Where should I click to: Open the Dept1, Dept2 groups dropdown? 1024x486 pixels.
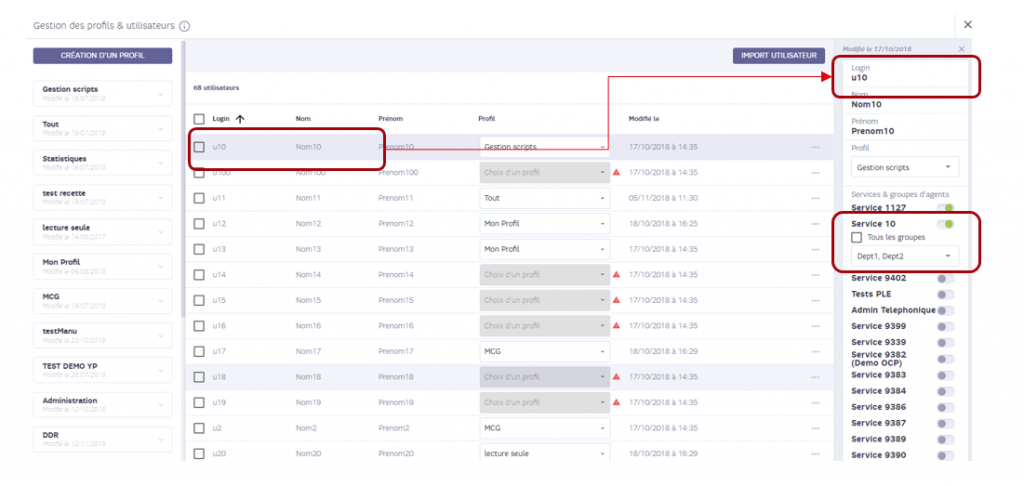(x=905, y=256)
